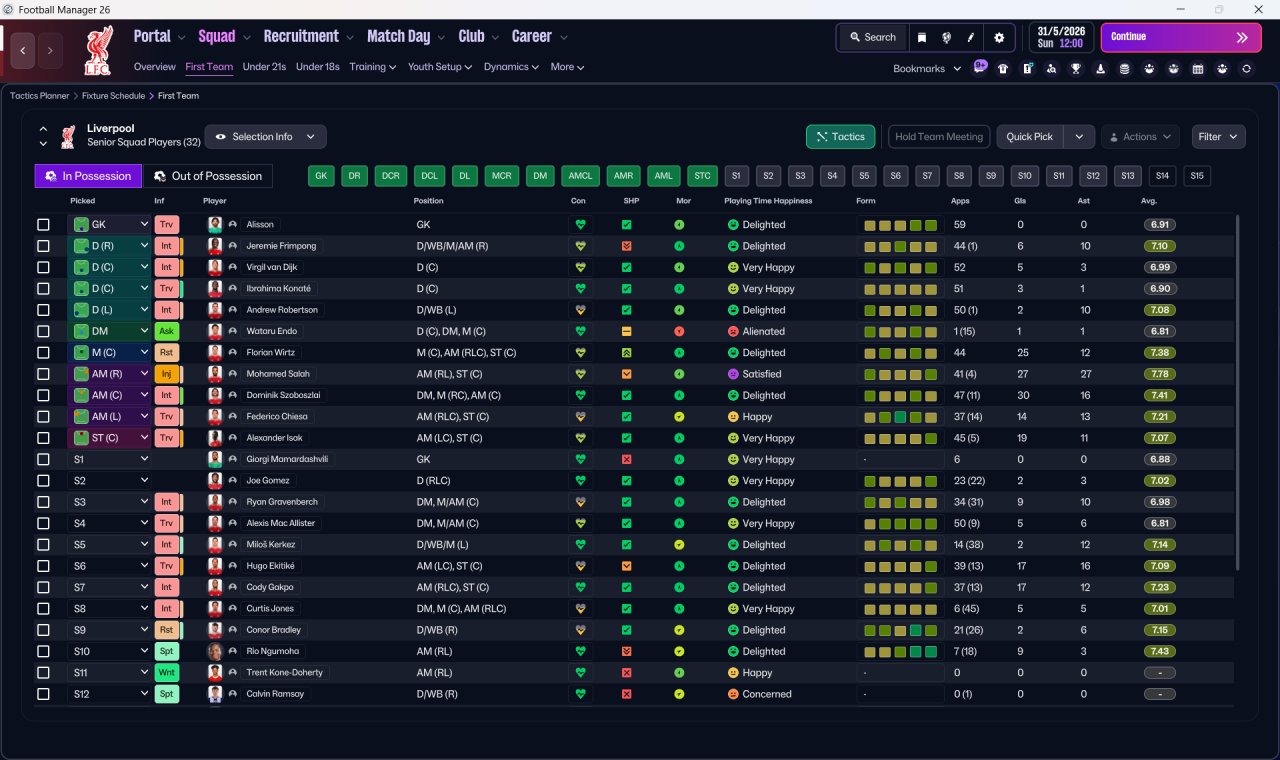1280x760 pixels.
Task: Open Quick Pick dropdown arrow
Action: [1079, 137]
